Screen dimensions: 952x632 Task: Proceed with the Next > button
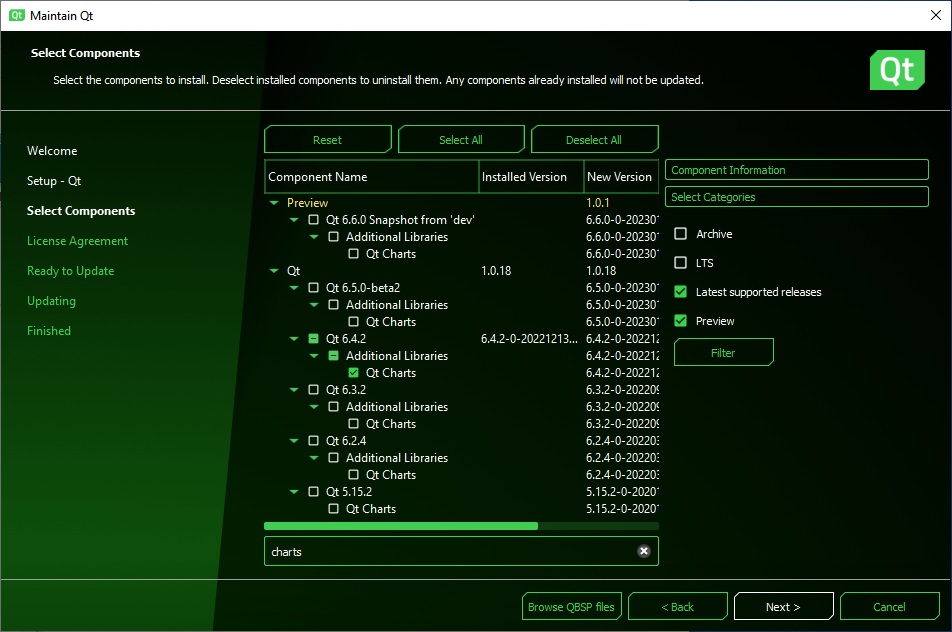click(783, 607)
